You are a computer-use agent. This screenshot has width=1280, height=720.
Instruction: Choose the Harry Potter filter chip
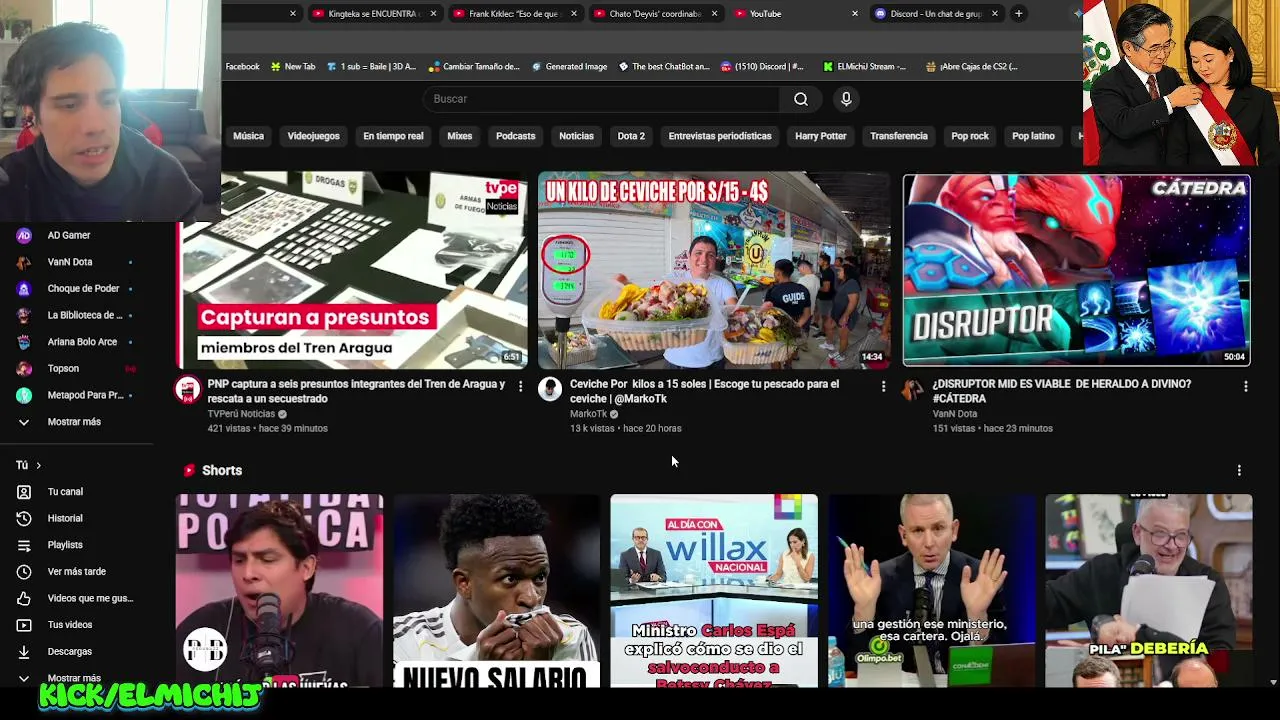click(x=821, y=136)
